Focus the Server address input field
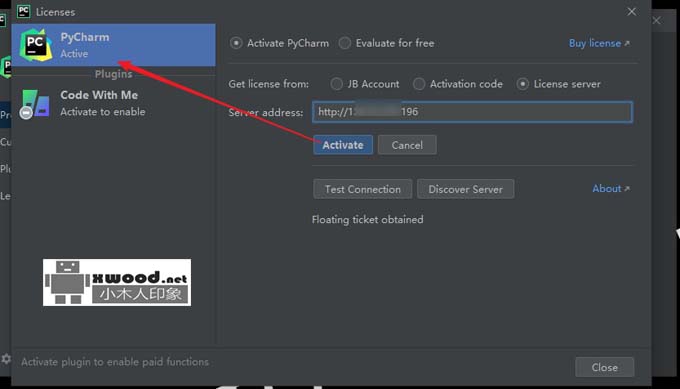The width and height of the screenshot is (680, 389). [472, 112]
